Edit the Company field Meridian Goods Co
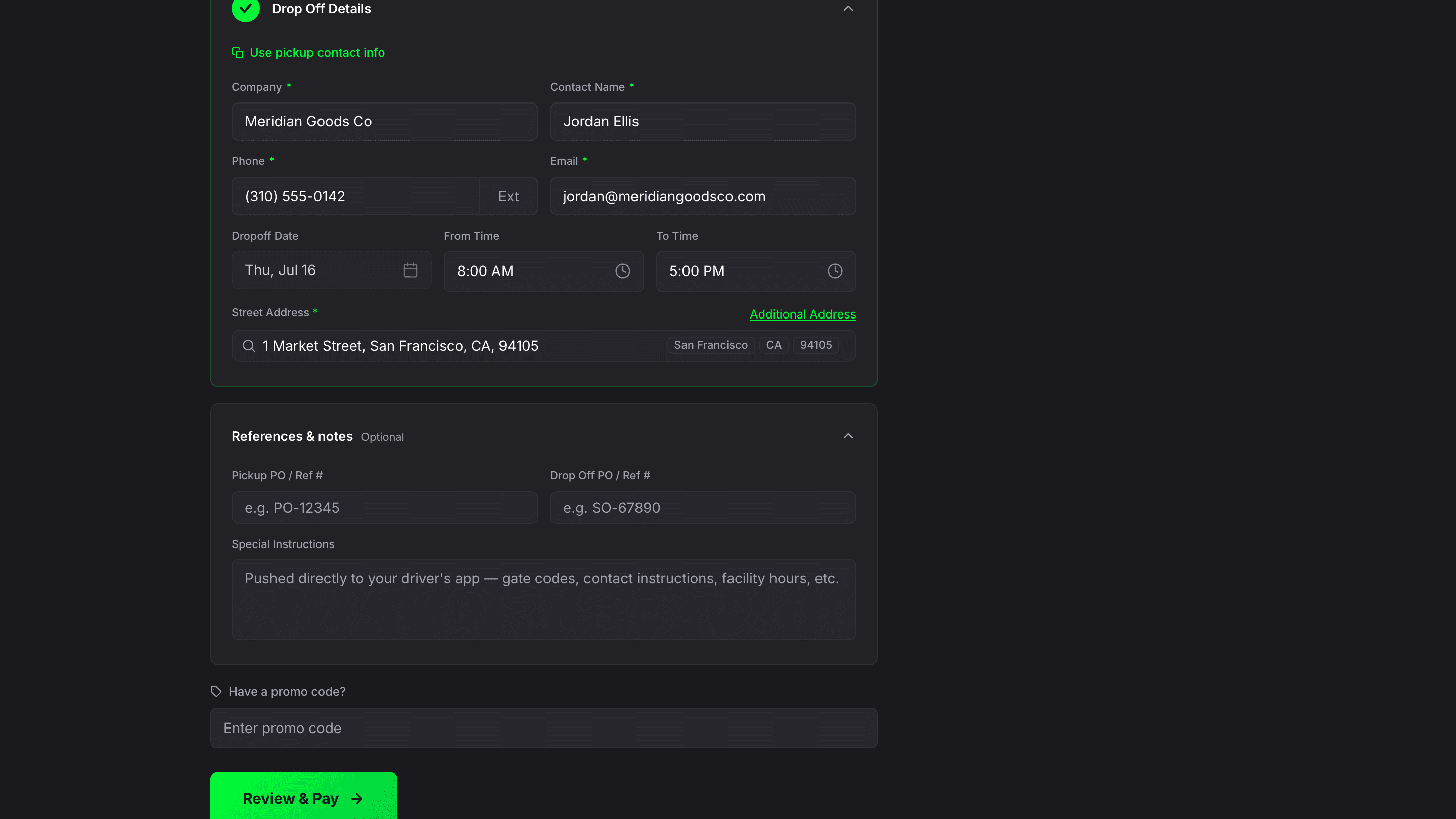 pyautogui.click(x=384, y=121)
